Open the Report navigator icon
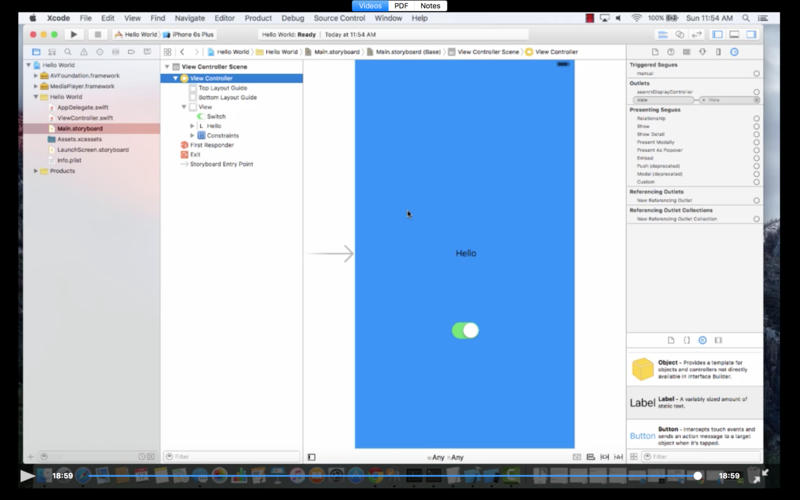Viewport: 800px width, 500px height. (147, 52)
